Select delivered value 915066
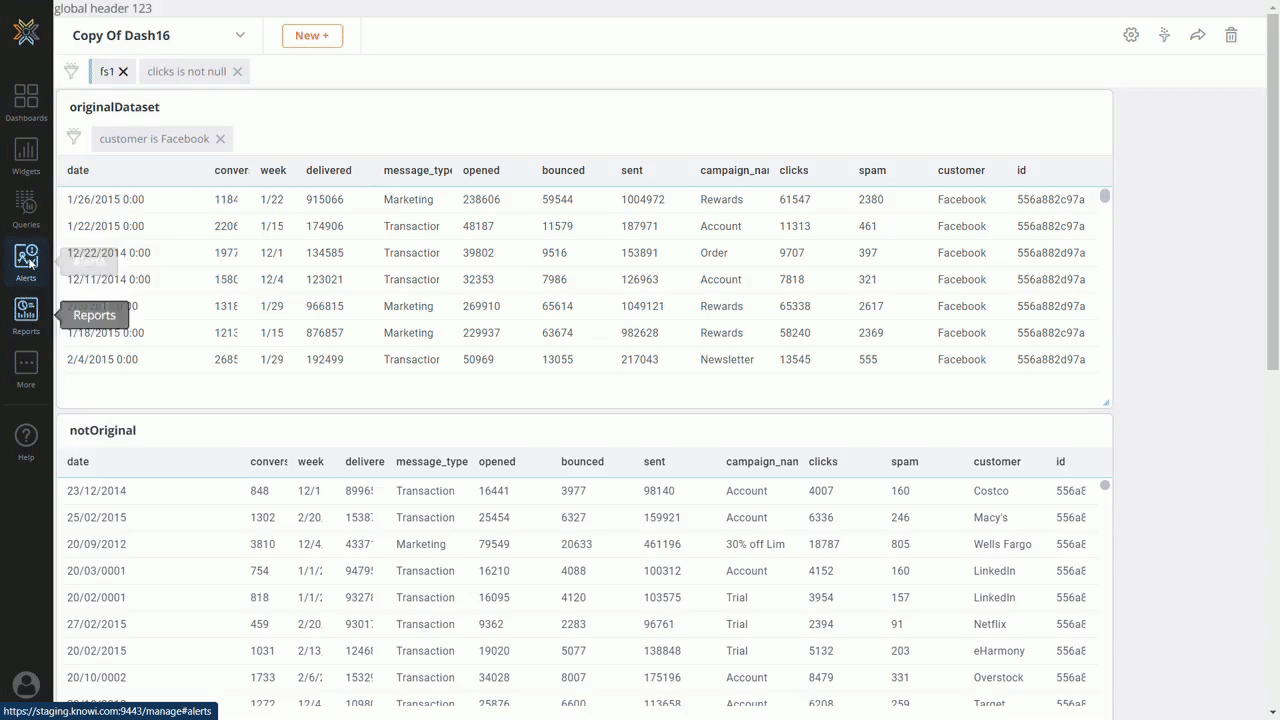The width and height of the screenshot is (1280, 720). click(325, 199)
